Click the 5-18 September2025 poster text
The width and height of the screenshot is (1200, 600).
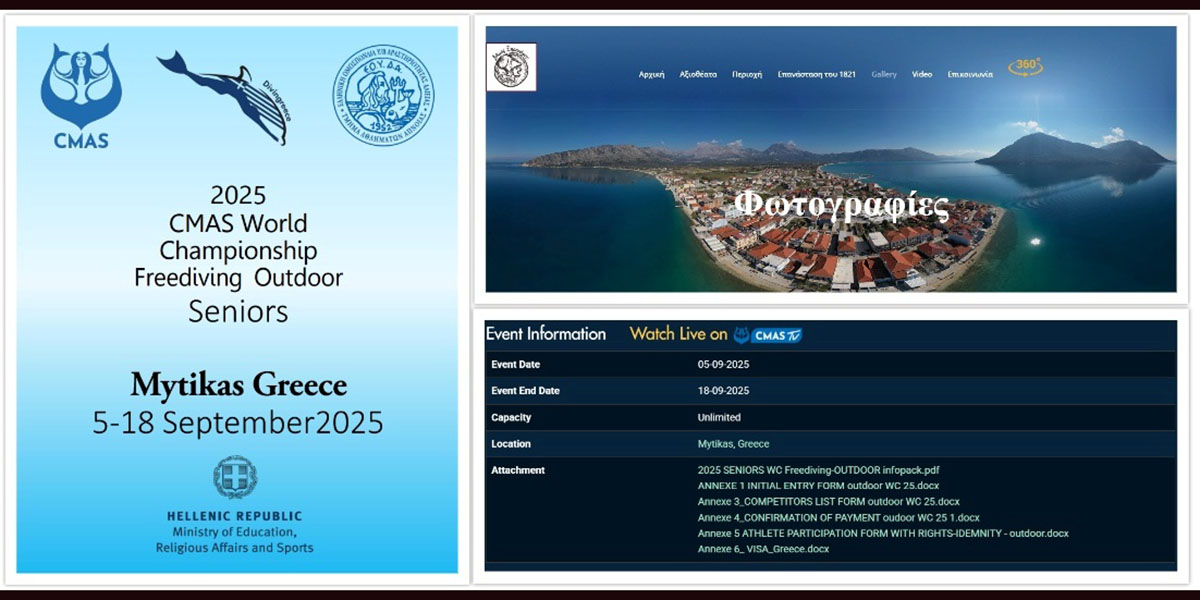click(x=238, y=423)
